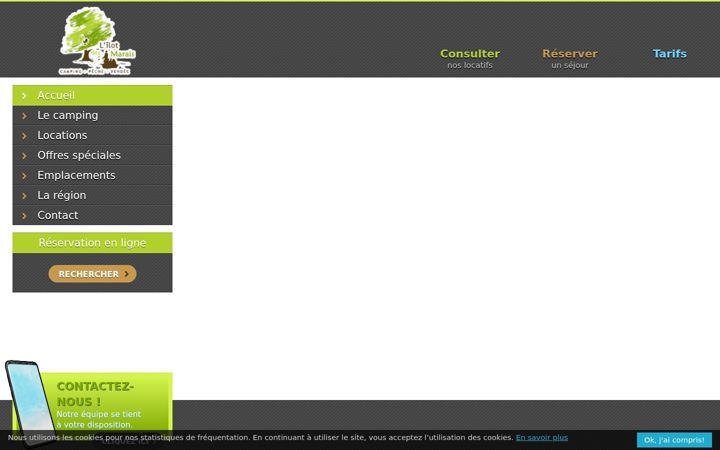Click the chevron arrow beside Offres spéciales
This screenshot has width=720, height=450.
click(24, 156)
